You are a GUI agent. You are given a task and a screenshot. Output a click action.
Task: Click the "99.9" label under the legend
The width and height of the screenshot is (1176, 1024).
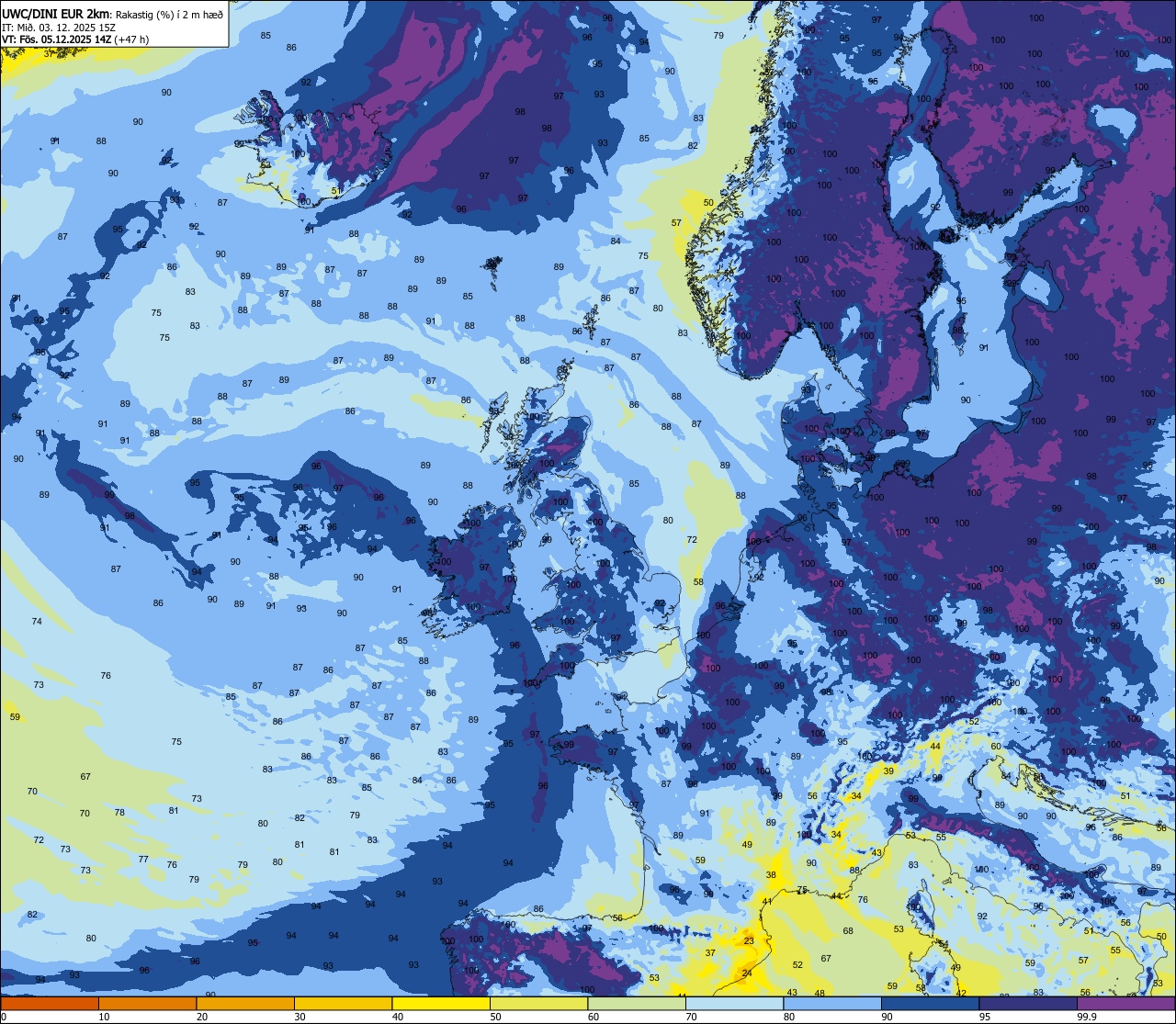pos(1086,1017)
